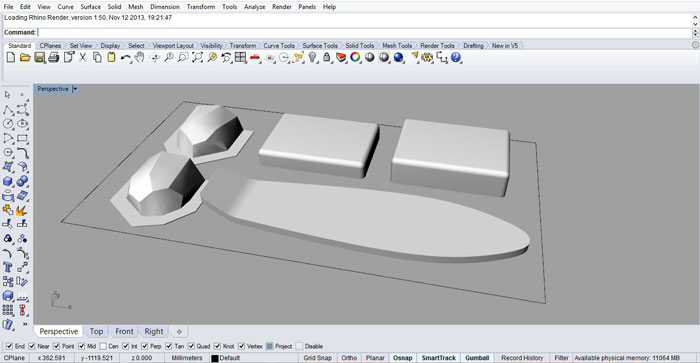Open the Perspective viewport dropdown arrow

(x=75, y=89)
